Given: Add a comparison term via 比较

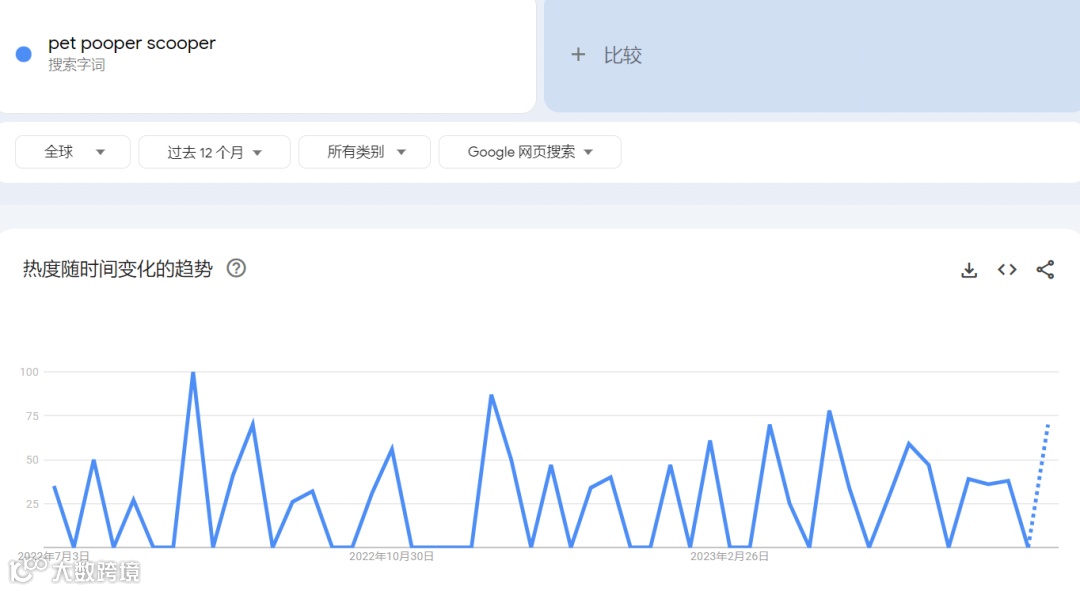Looking at the screenshot, I should pyautogui.click(x=623, y=55).
